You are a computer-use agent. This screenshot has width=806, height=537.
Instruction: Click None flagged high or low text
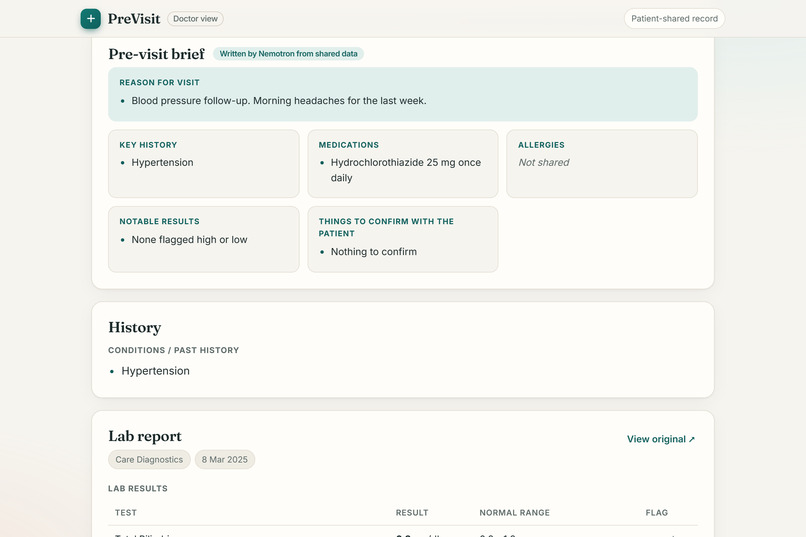pyautogui.click(x=189, y=239)
